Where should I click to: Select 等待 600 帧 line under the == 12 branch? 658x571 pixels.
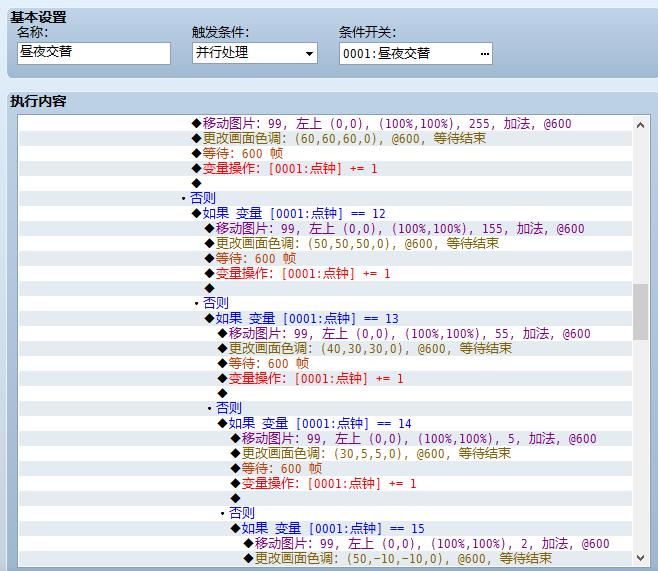[326, 258]
